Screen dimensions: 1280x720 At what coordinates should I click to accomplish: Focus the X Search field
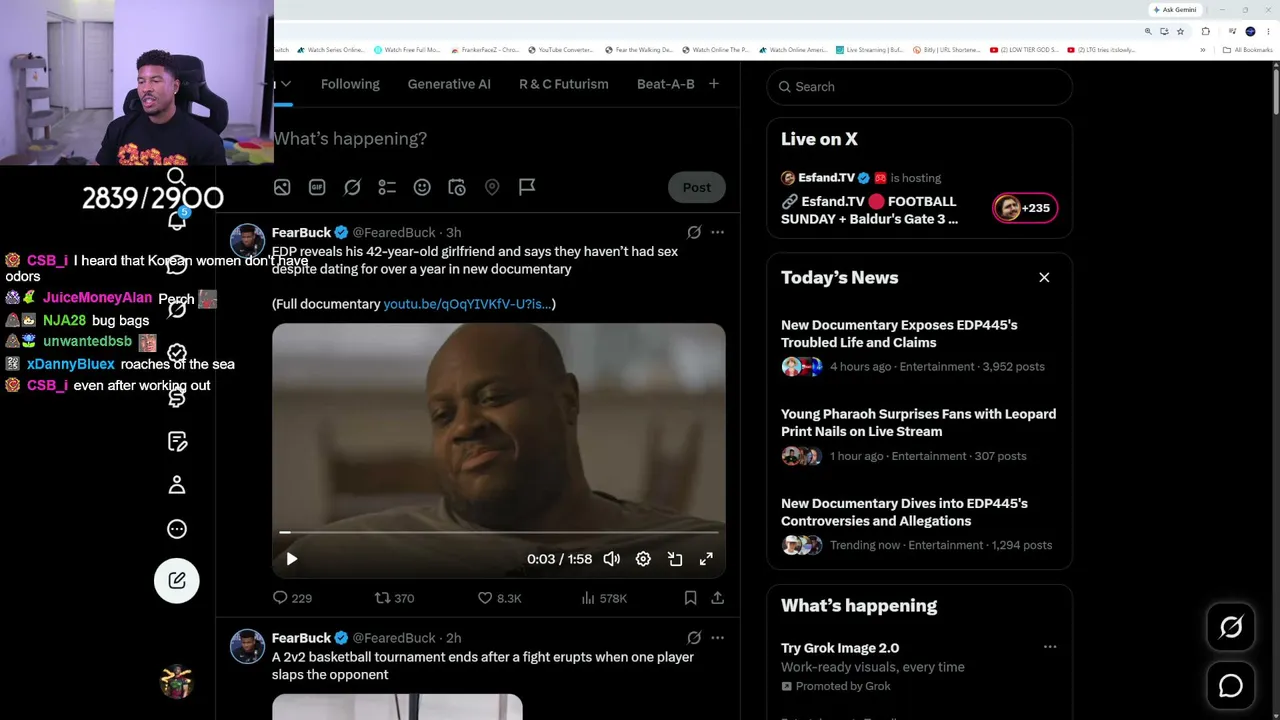pyautogui.click(x=920, y=87)
